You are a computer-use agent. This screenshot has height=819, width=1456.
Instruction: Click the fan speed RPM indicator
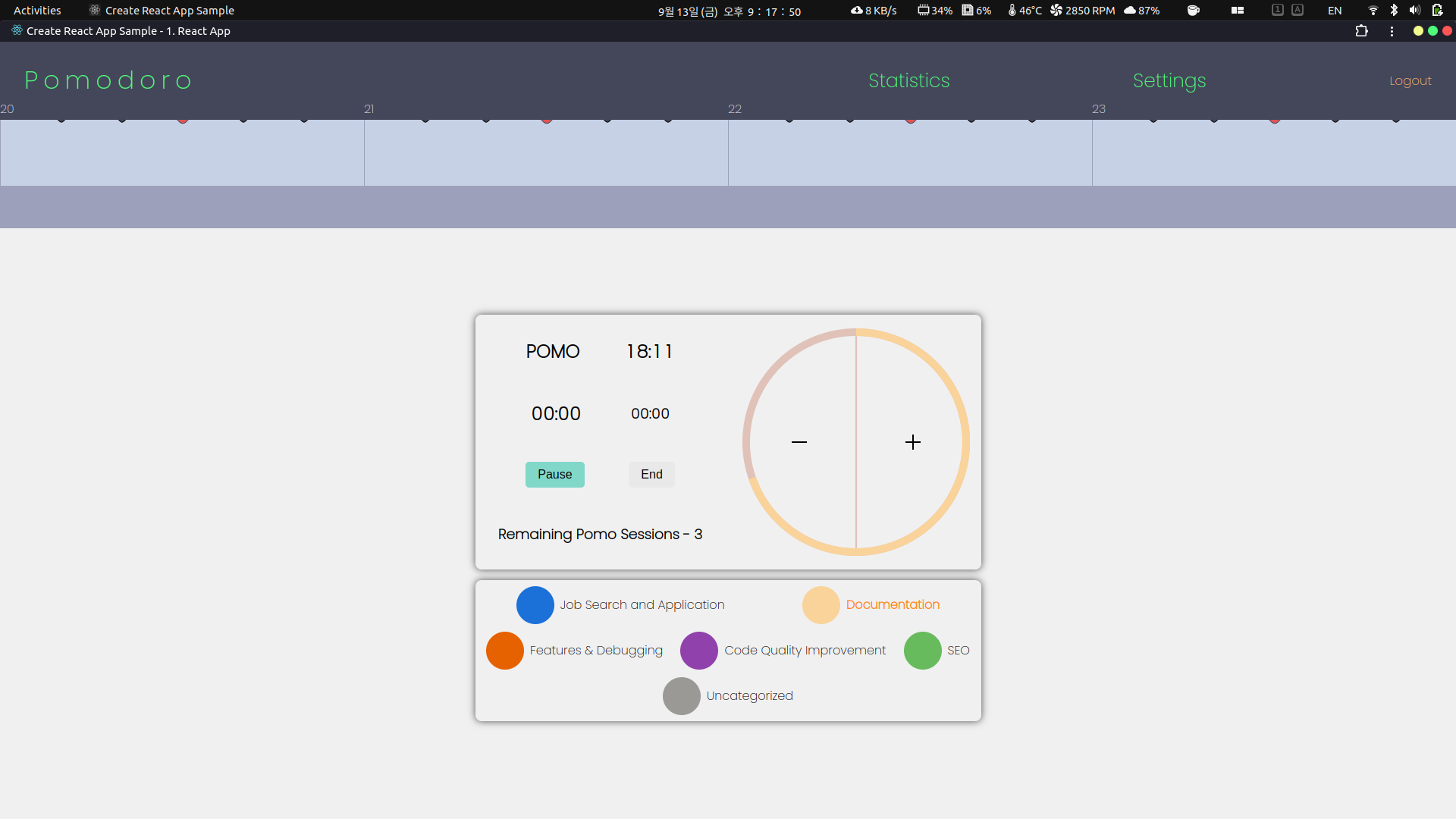tap(1082, 11)
